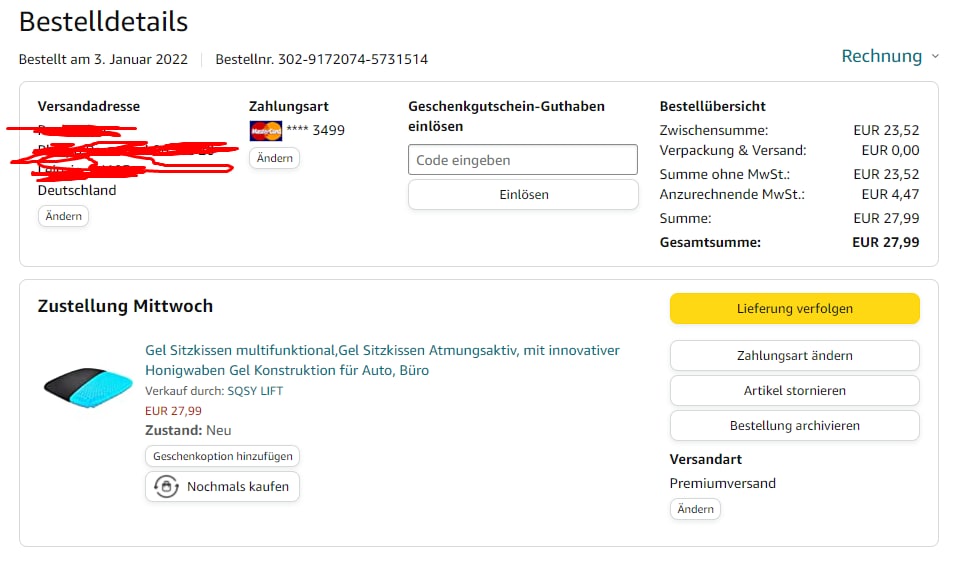Click the Gesamtsumme EUR 27,99 amount

point(885,242)
